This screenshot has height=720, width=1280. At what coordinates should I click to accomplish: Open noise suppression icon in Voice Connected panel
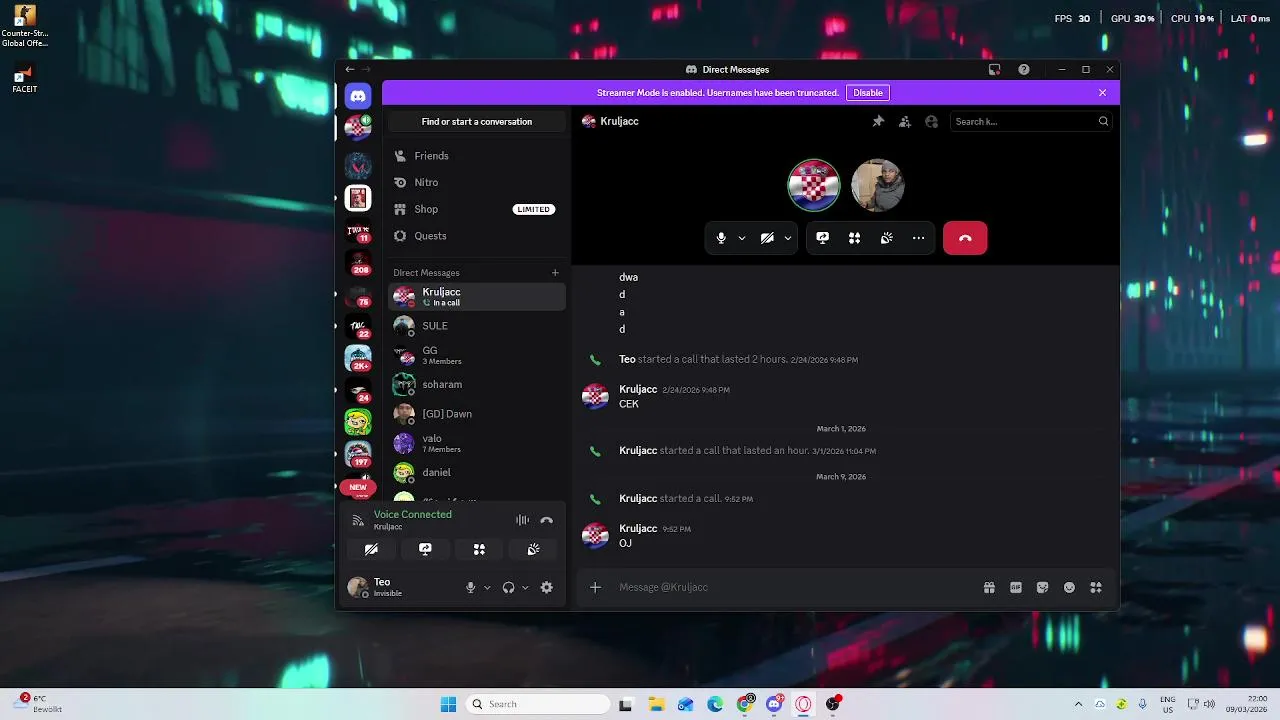point(522,520)
